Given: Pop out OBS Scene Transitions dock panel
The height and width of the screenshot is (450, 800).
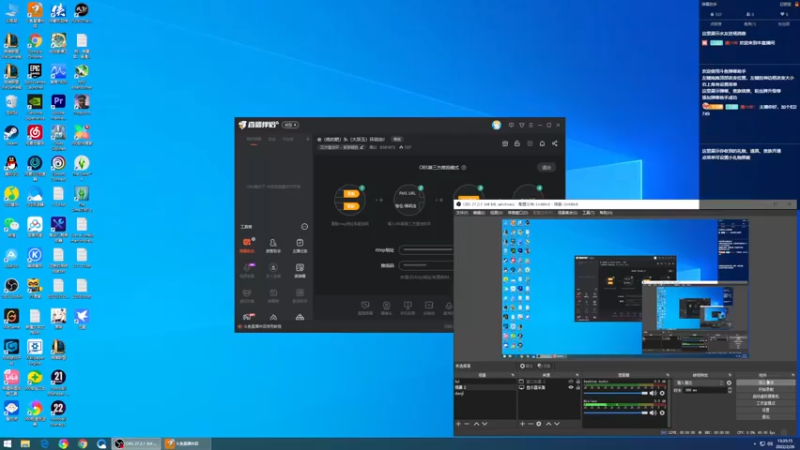Looking at the screenshot, I should 730,375.
